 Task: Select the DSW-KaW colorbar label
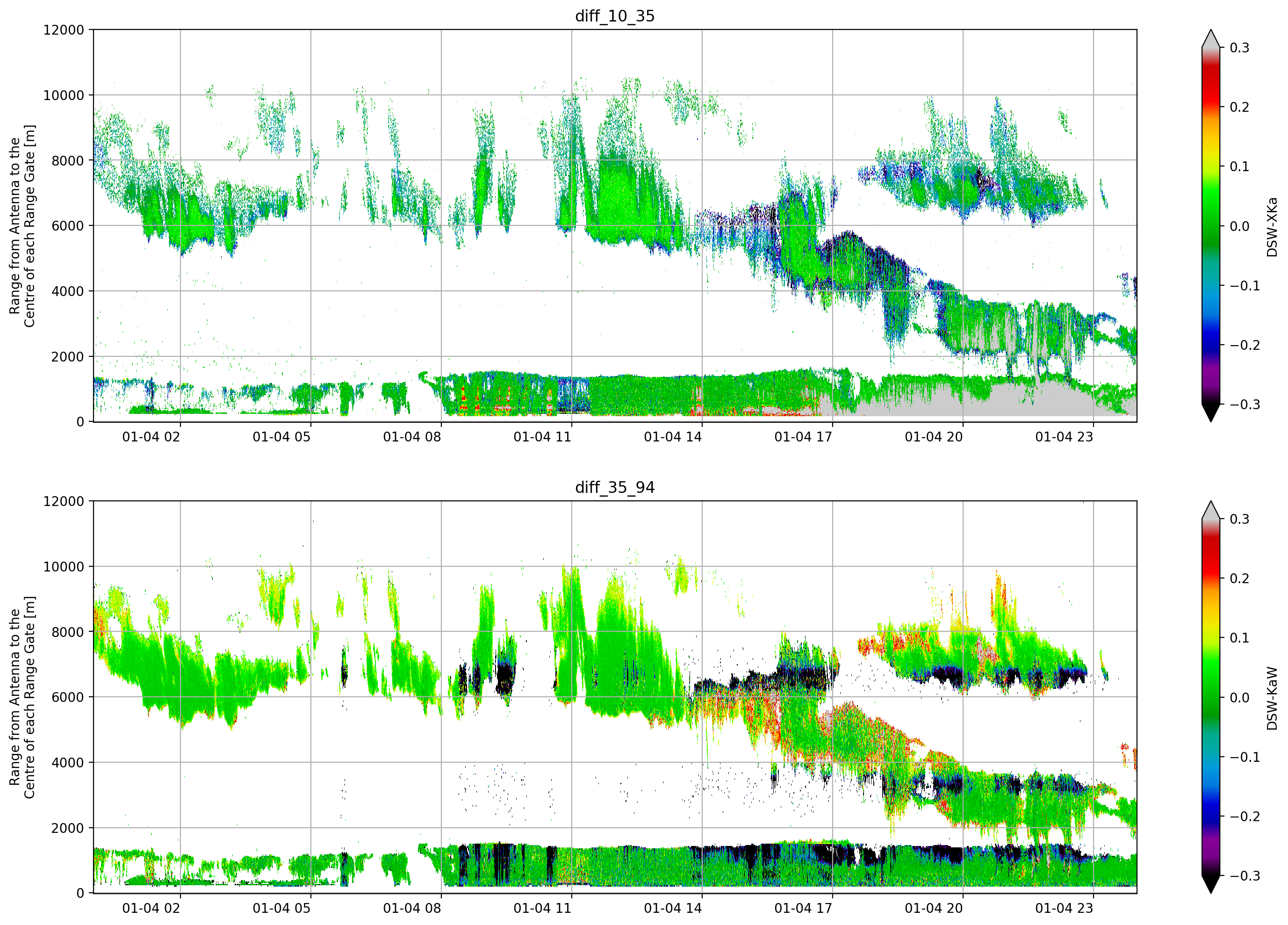pyautogui.click(x=1272, y=698)
